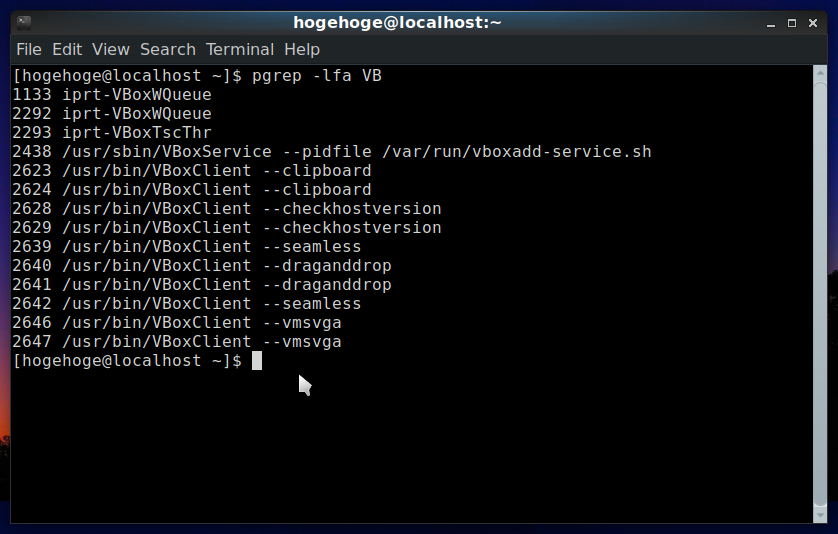Click the hogehoge@localhost window title
The height and width of the screenshot is (534, 838).
tap(398, 23)
